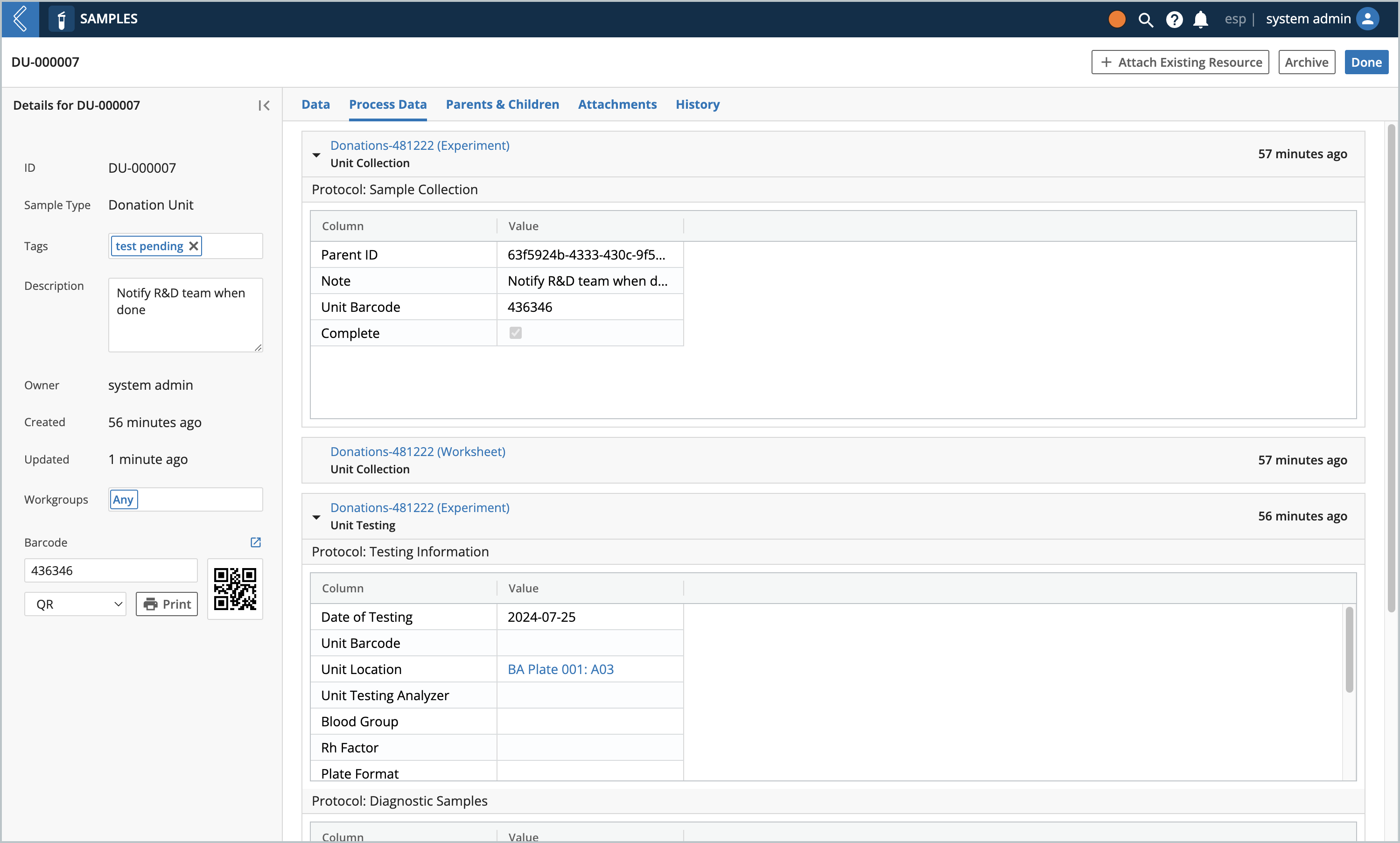Collapse the Unit Collection experiment section
1400x843 pixels.
coord(316,155)
